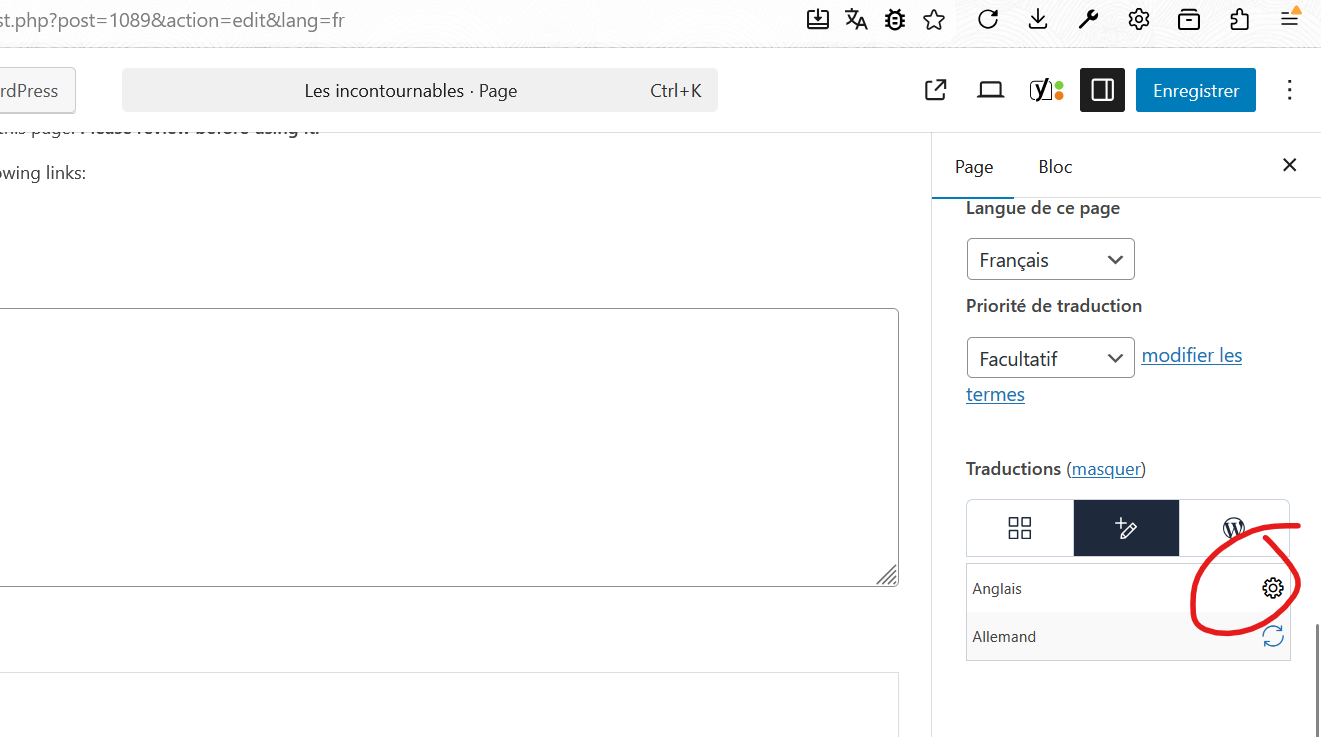Screen dimensions: 1321x737
Task: Open the Français language dropdown
Action: [1050, 260]
